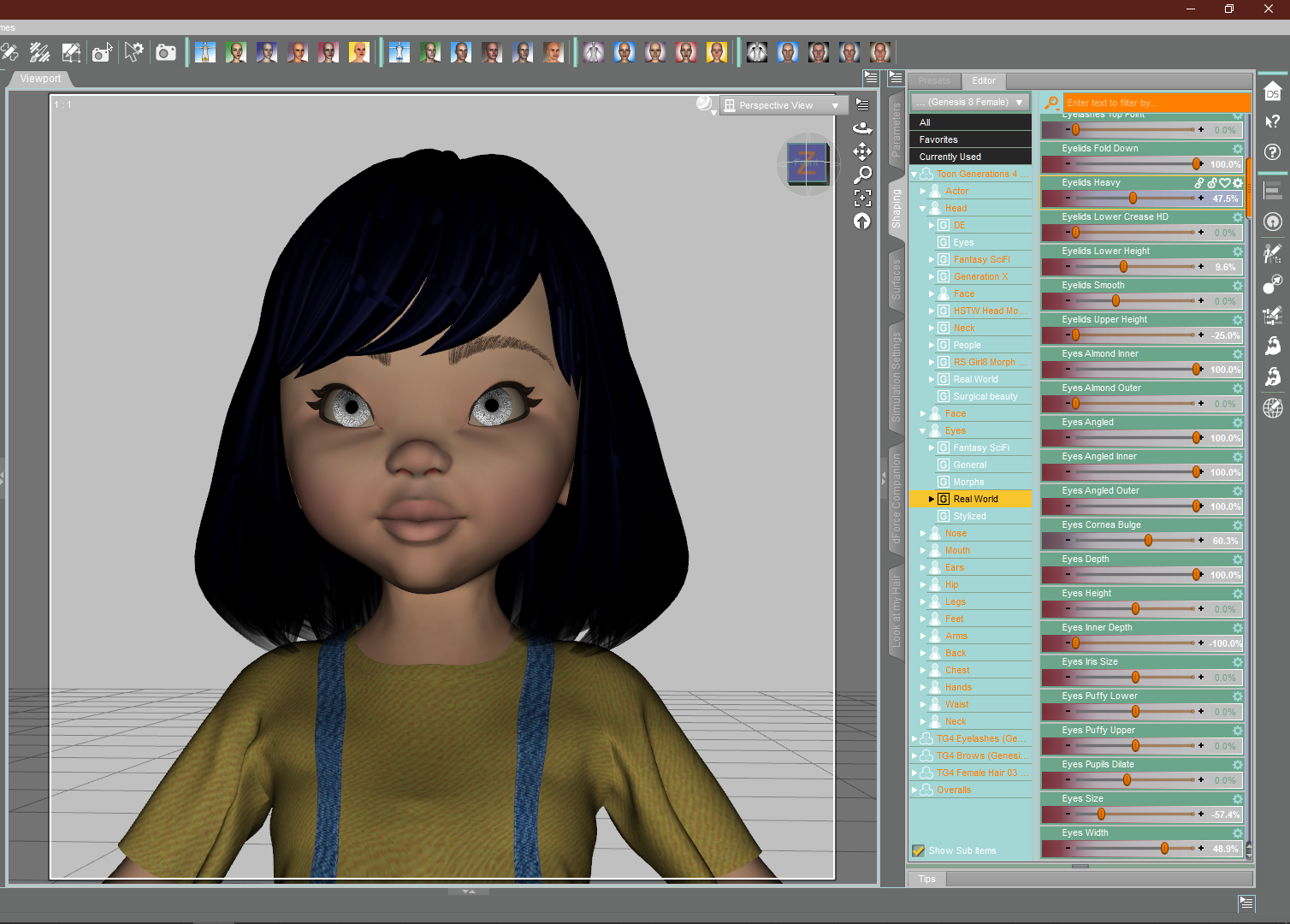The height and width of the screenshot is (924, 1290).
Task: Open the Shaping pane options menu icon
Action: [x=896, y=78]
